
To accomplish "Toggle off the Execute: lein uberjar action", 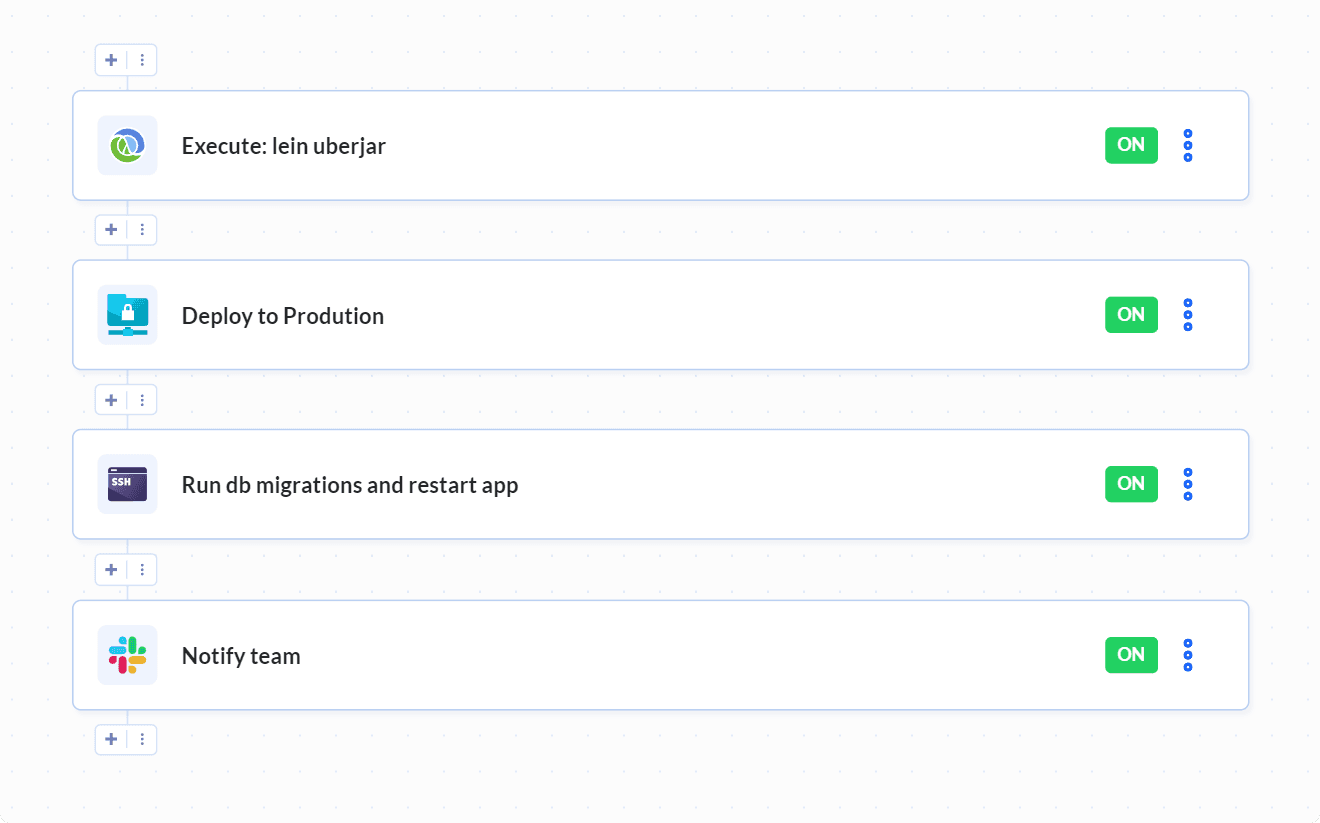I will coord(1131,145).
